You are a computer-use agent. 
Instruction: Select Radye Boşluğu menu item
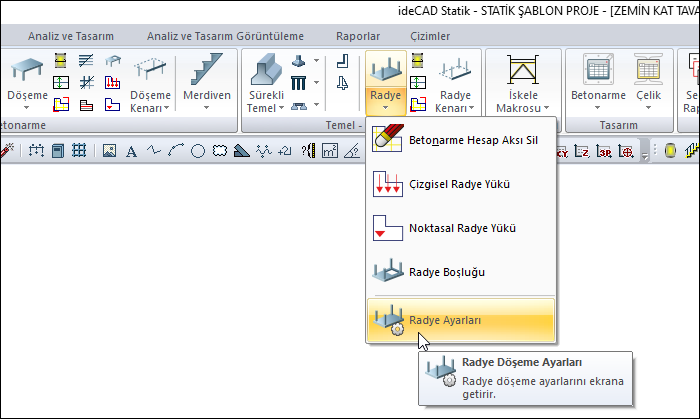pos(461,272)
